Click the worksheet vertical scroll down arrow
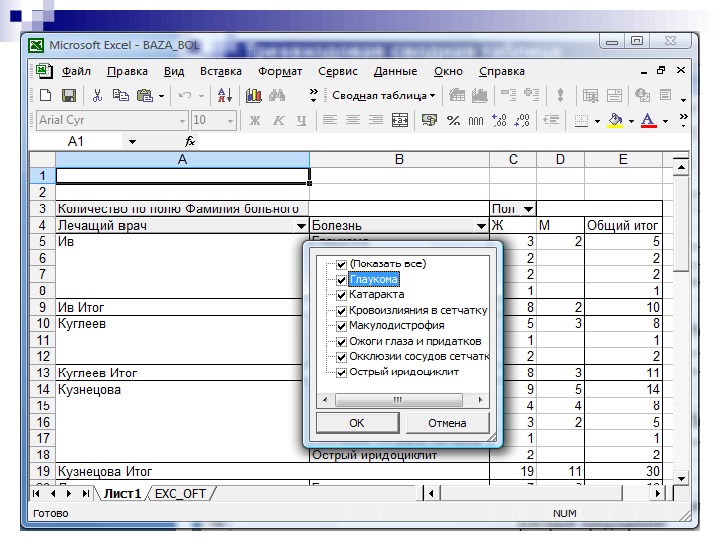Image resolution: width=720 pixels, height=540 pixels. pyautogui.click(x=681, y=478)
